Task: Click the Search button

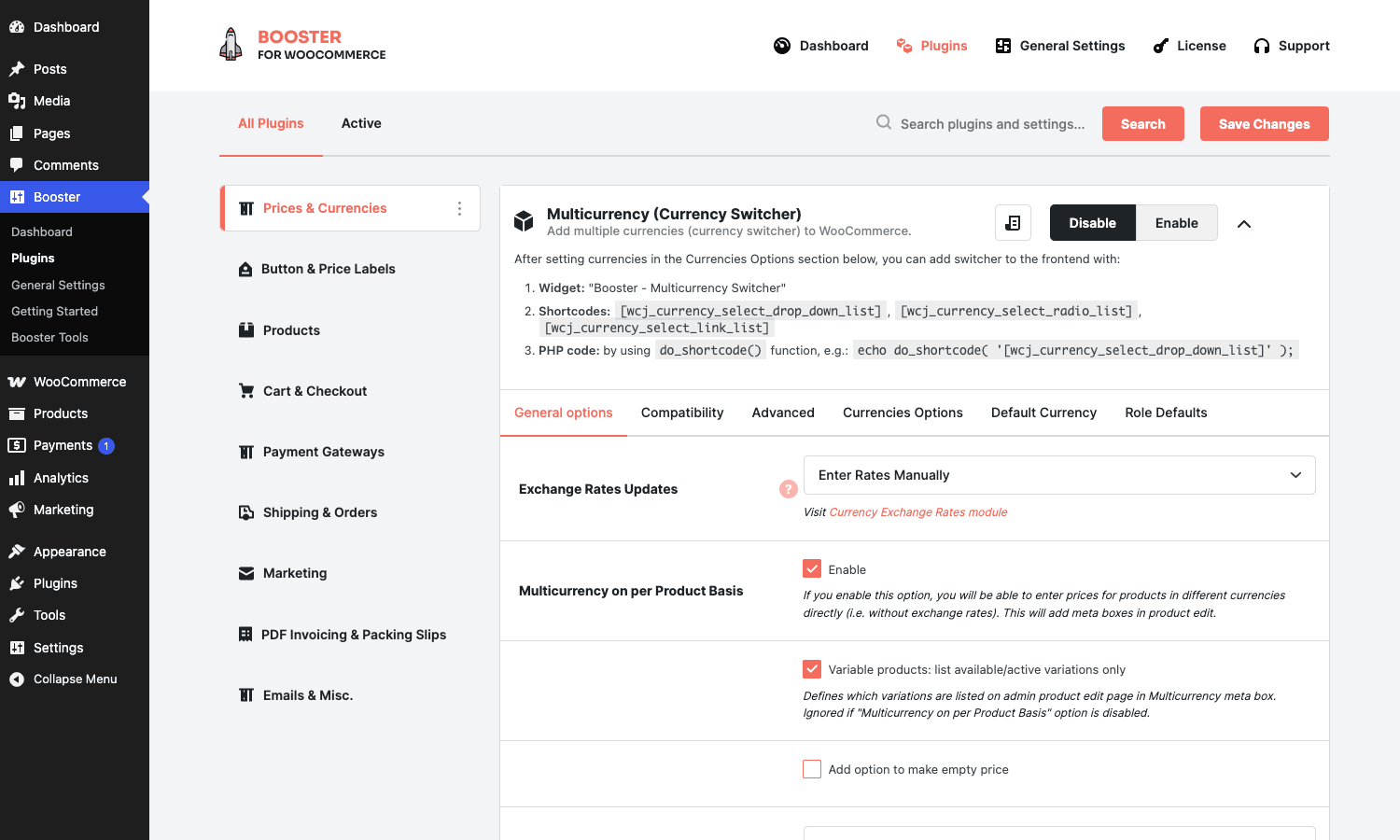Action: click(1143, 124)
